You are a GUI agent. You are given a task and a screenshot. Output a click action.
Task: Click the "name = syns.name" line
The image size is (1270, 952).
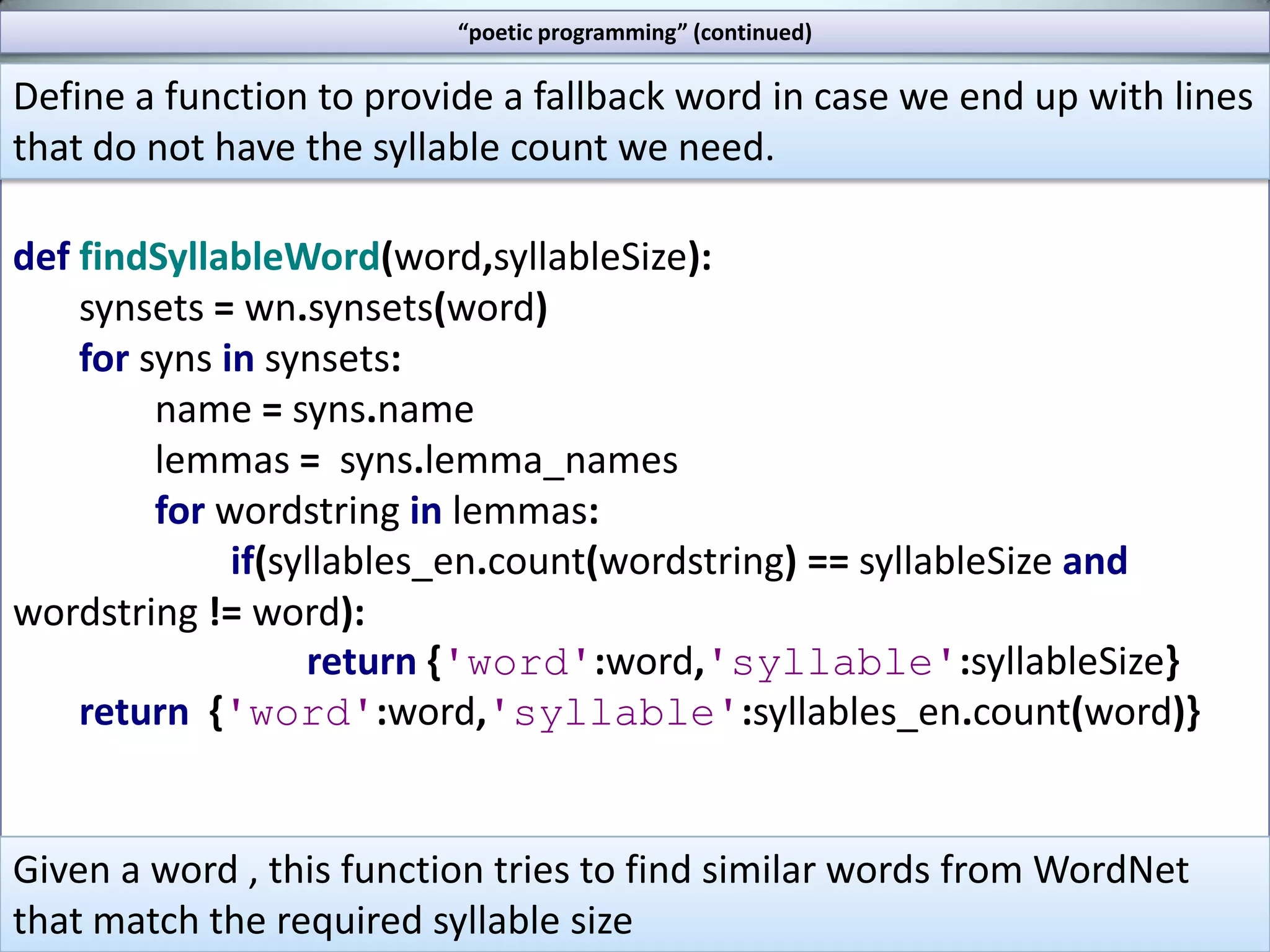pyautogui.click(x=314, y=410)
